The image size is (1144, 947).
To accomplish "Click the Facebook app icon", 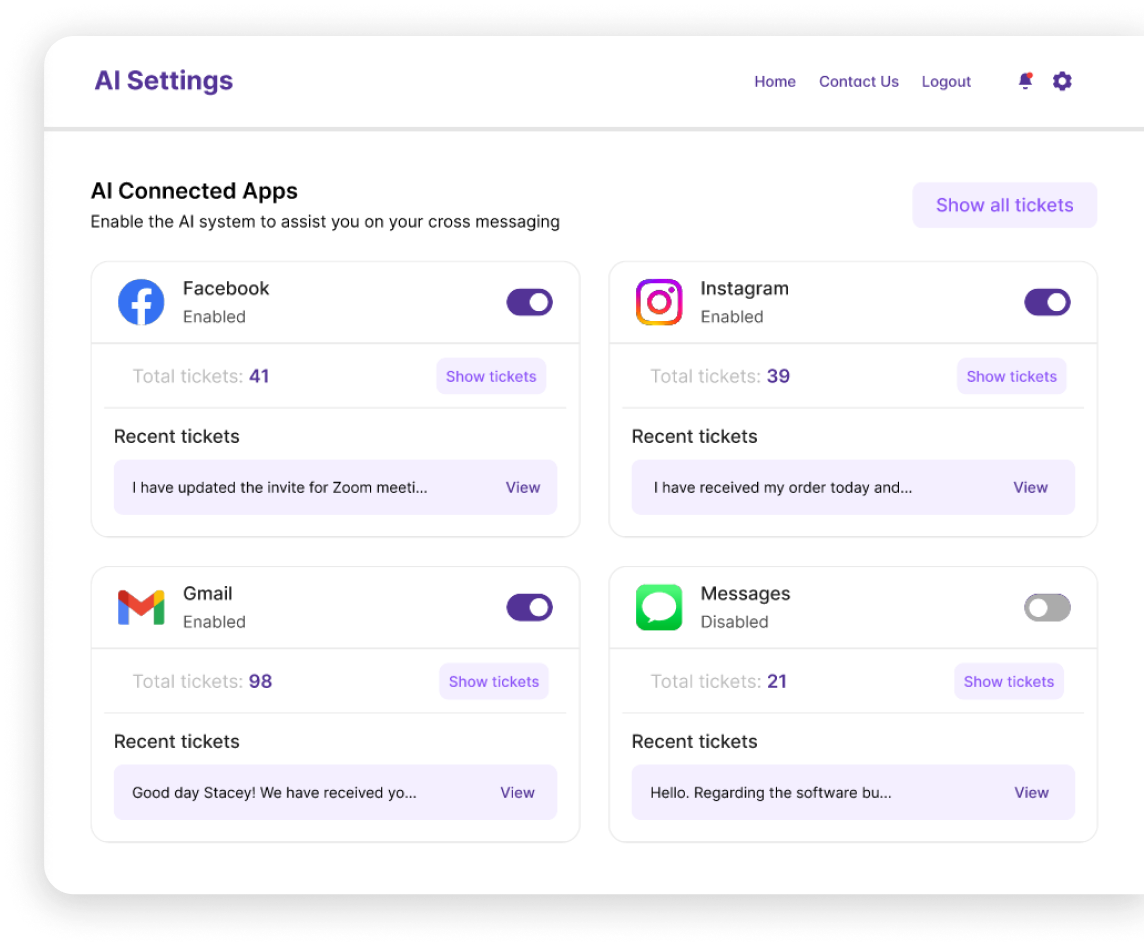I will click(x=141, y=302).
